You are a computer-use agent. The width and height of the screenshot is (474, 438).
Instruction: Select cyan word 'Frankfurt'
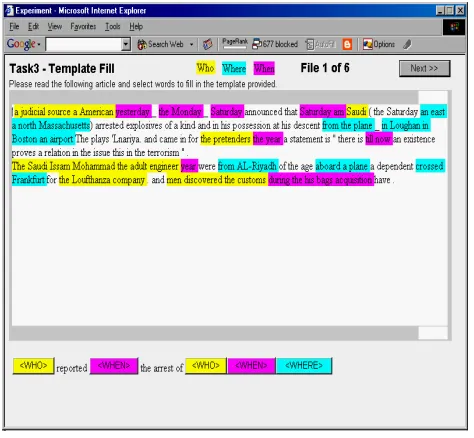(28, 180)
